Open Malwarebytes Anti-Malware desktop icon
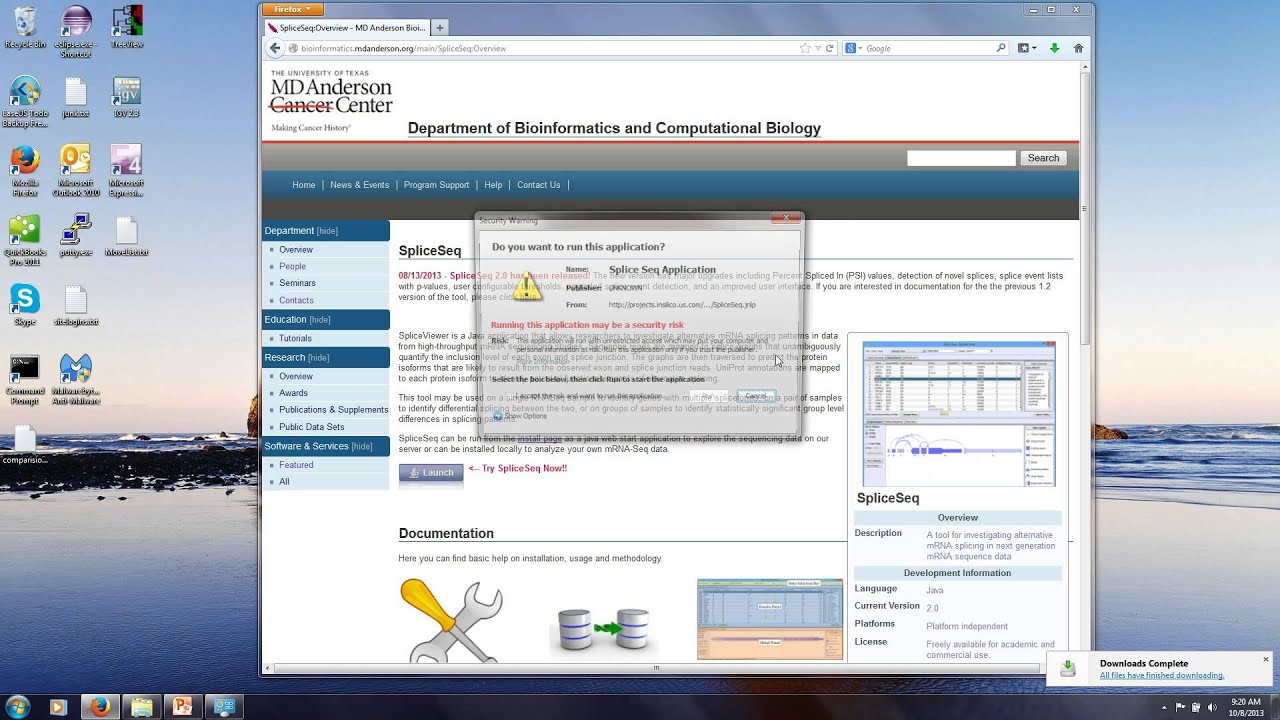 [76, 379]
